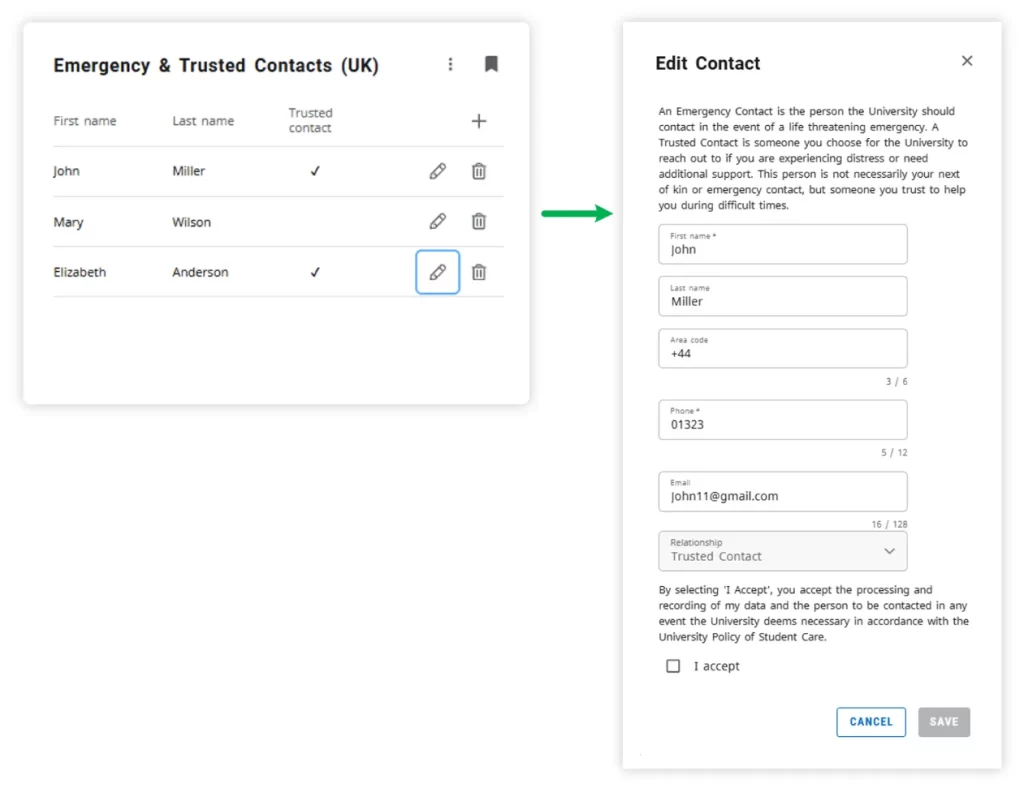Delete Elizabeth Anderson using trash icon
The height and width of the screenshot is (793, 1024).
(479, 272)
